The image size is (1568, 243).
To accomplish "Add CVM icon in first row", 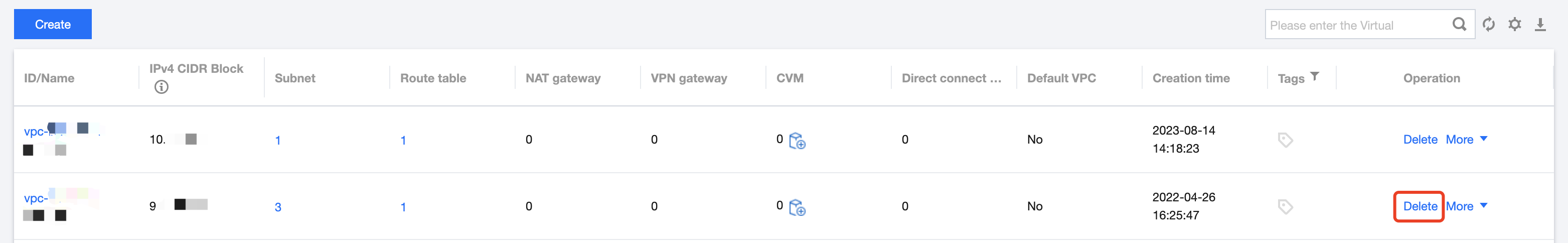I will [797, 141].
